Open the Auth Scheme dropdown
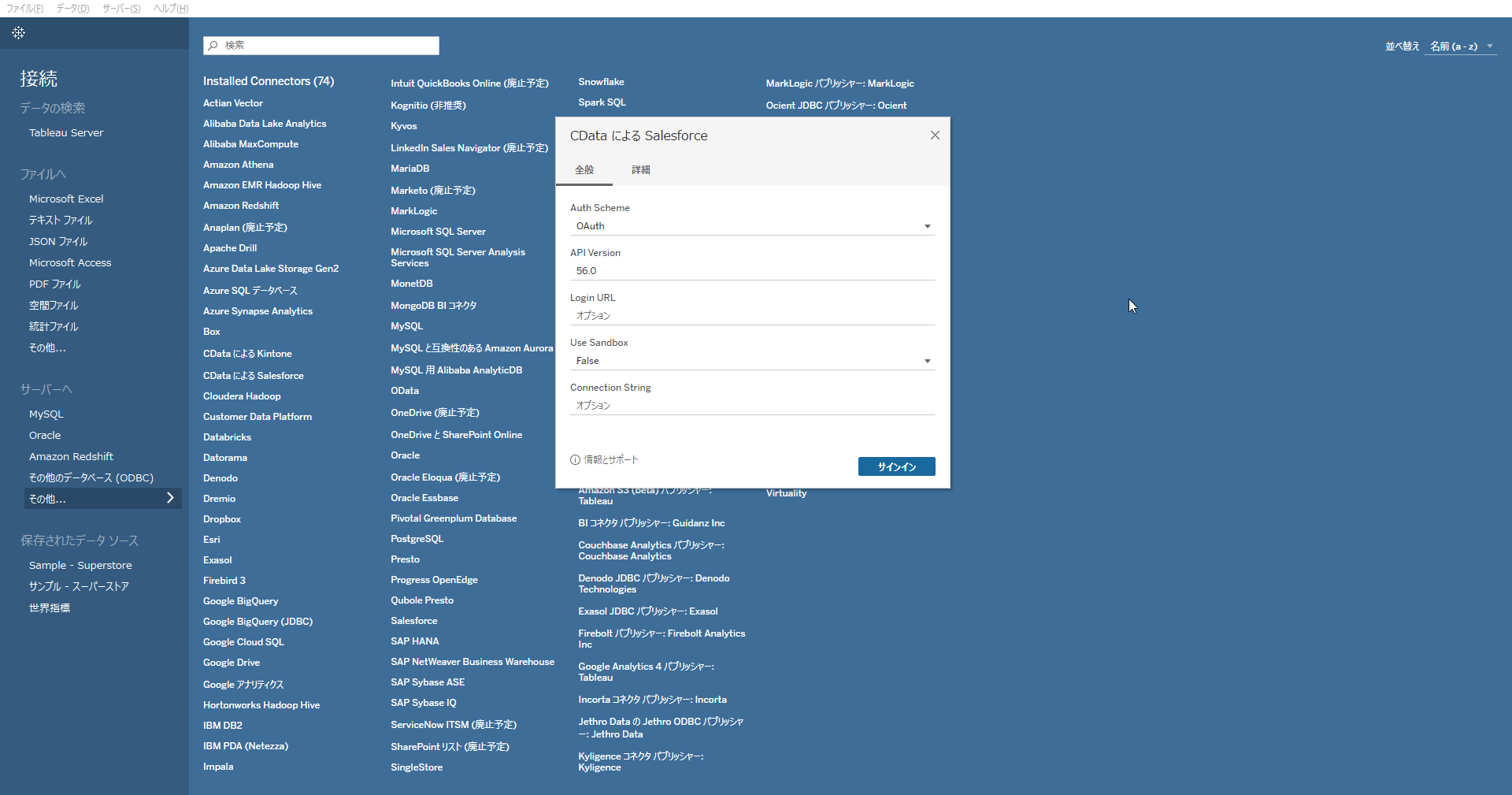Image resolution: width=1512 pixels, height=795 pixels. coord(752,226)
